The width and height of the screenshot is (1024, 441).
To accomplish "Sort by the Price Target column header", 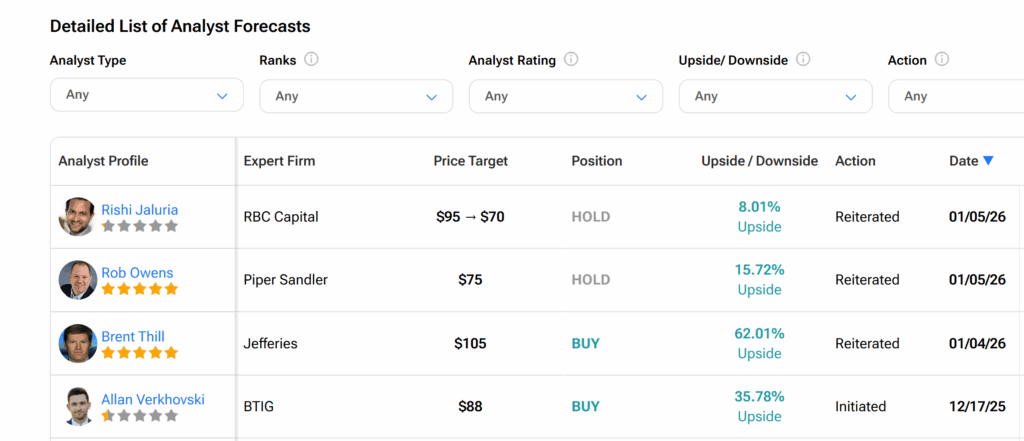I will [470, 161].
